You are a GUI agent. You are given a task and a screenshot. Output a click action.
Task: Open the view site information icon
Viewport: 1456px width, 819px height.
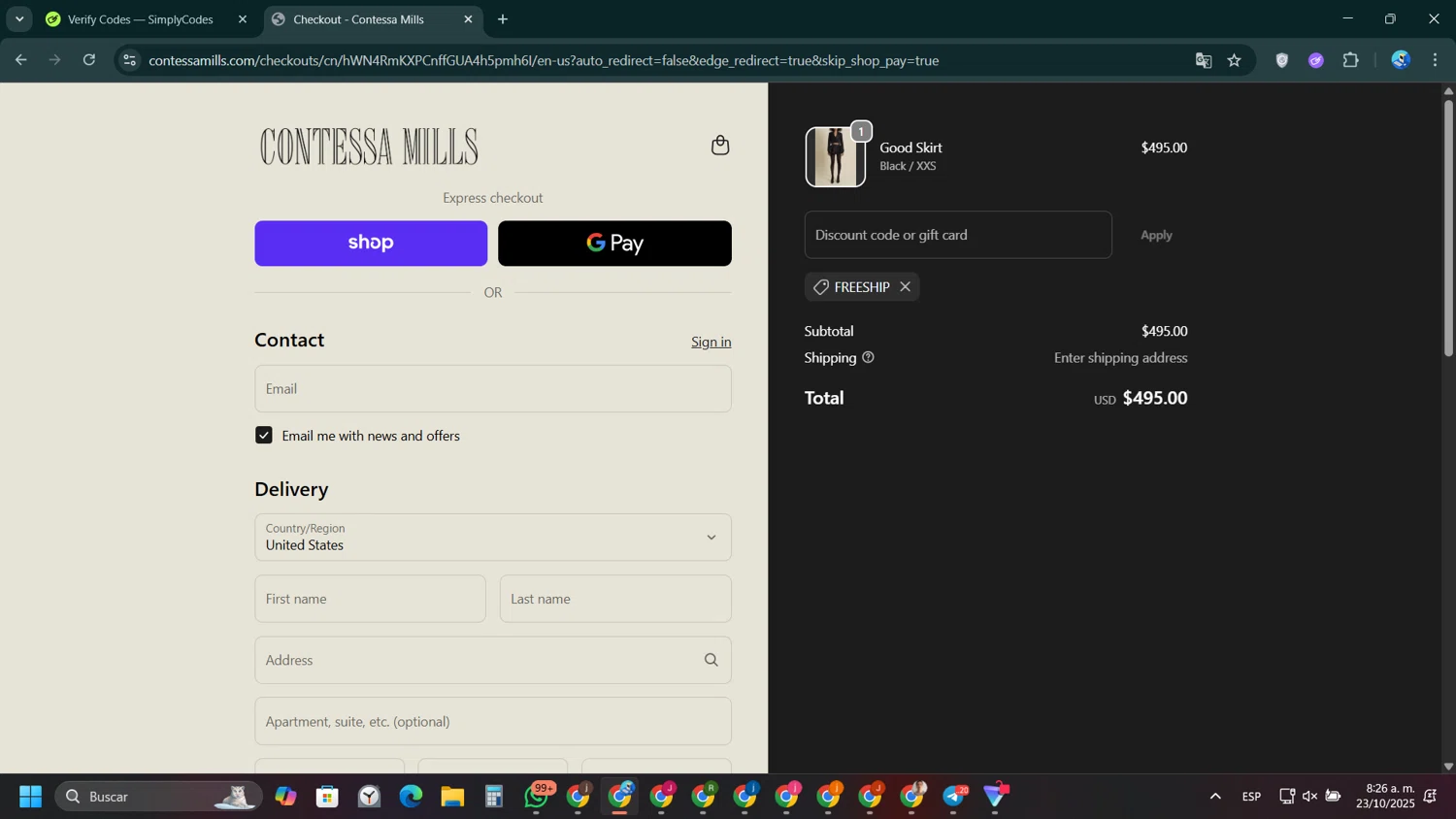[129, 60]
